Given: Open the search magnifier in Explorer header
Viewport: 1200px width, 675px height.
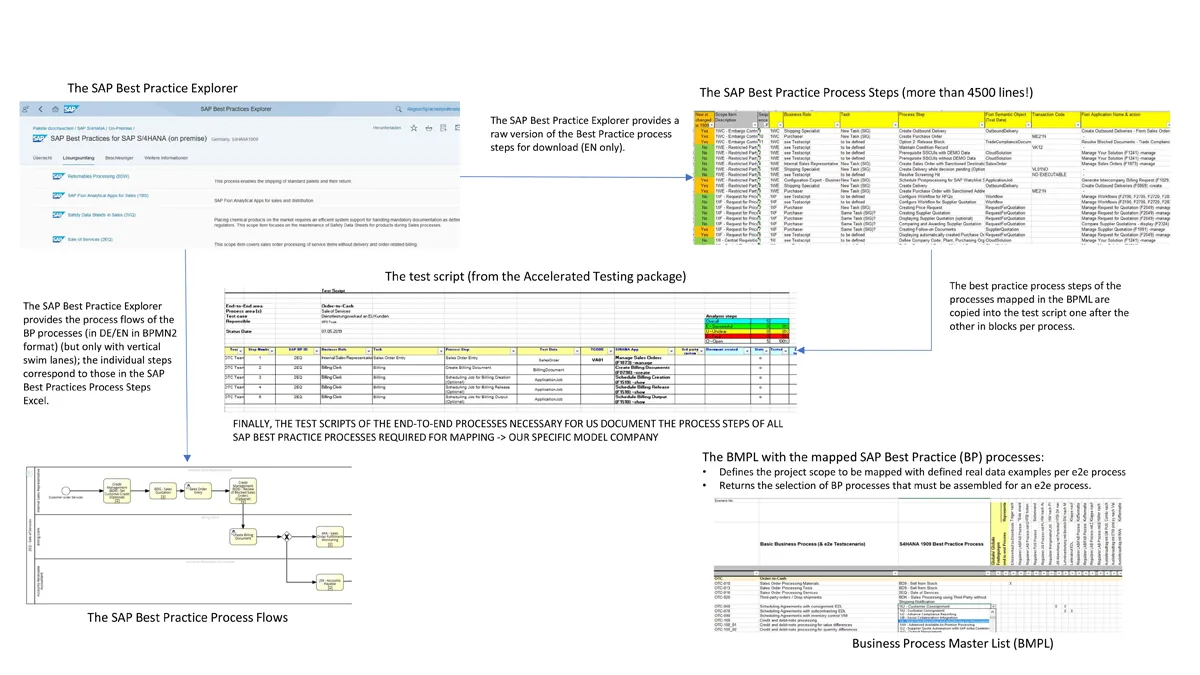Looking at the screenshot, I should point(398,109).
